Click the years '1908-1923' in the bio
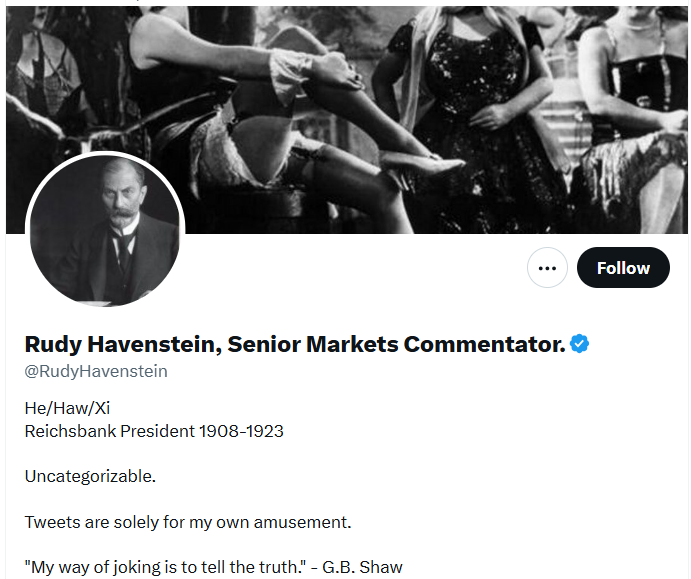Image resolution: width=691 pixels, height=579 pixels. tap(241, 431)
